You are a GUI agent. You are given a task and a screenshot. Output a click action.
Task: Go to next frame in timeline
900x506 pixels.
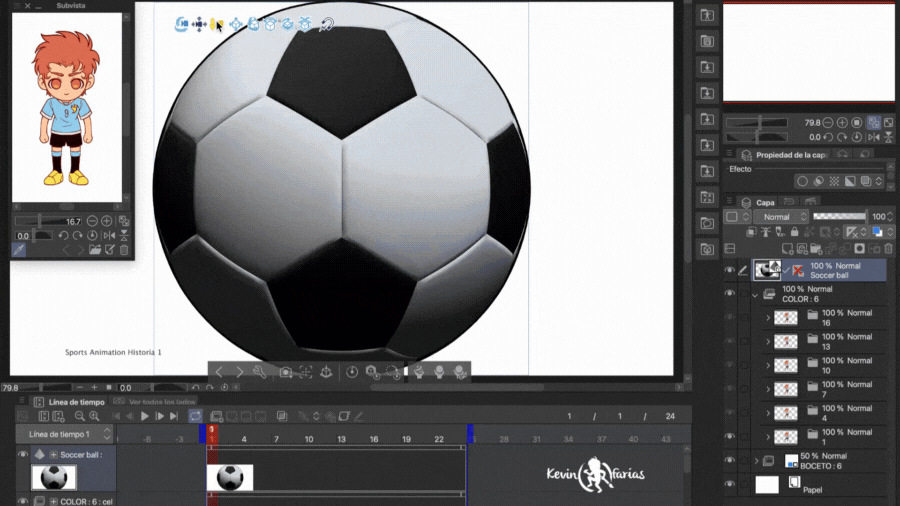tap(160, 416)
